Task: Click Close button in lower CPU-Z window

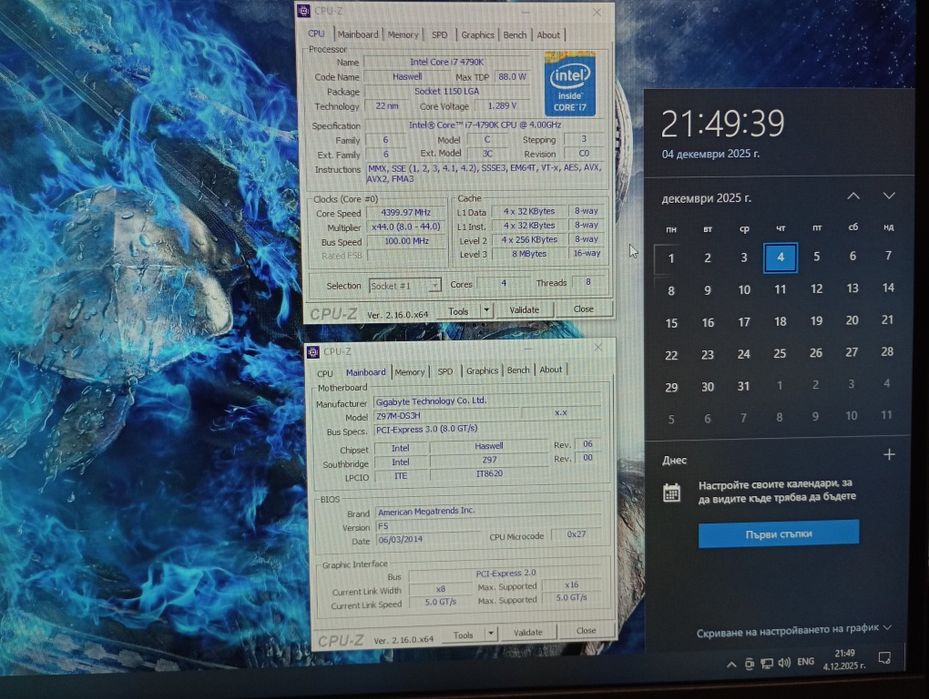Action: click(x=586, y=631)
